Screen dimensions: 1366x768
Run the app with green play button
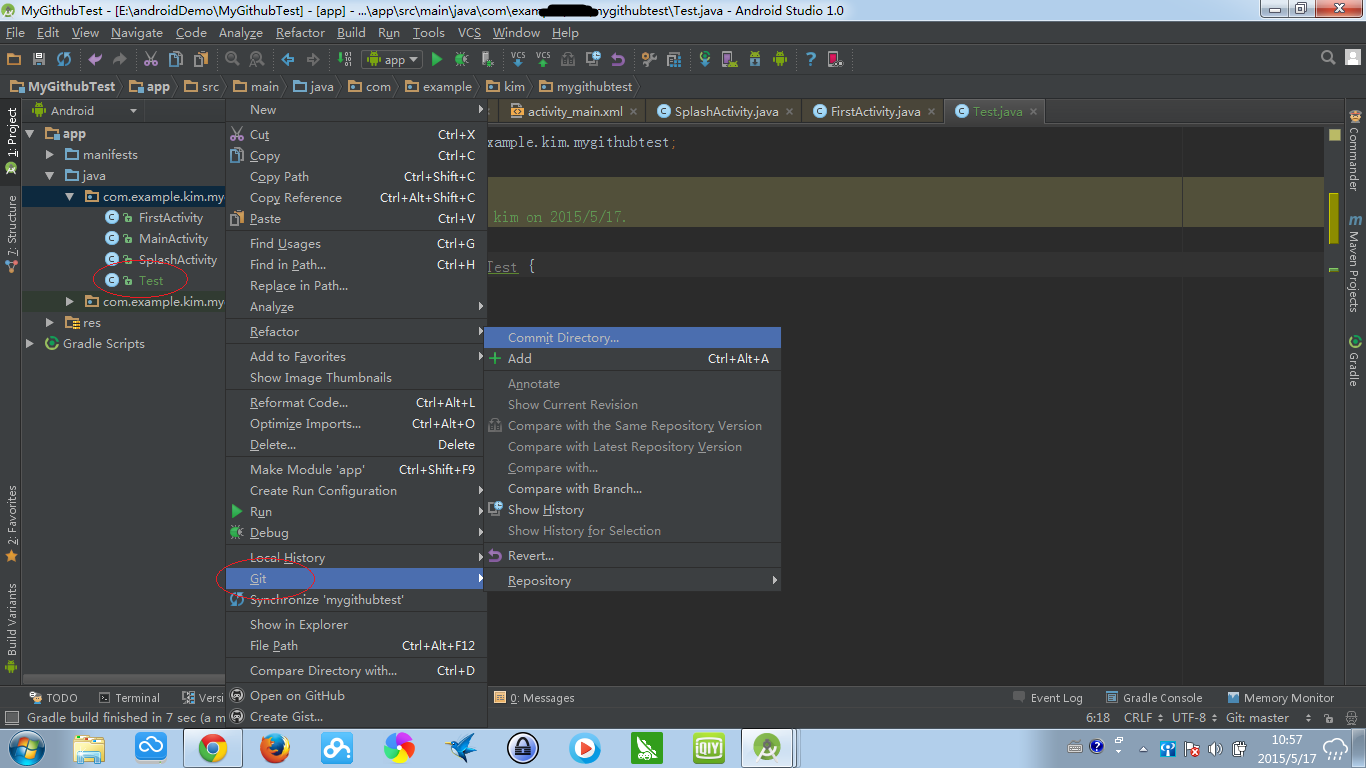click(436, 60)
